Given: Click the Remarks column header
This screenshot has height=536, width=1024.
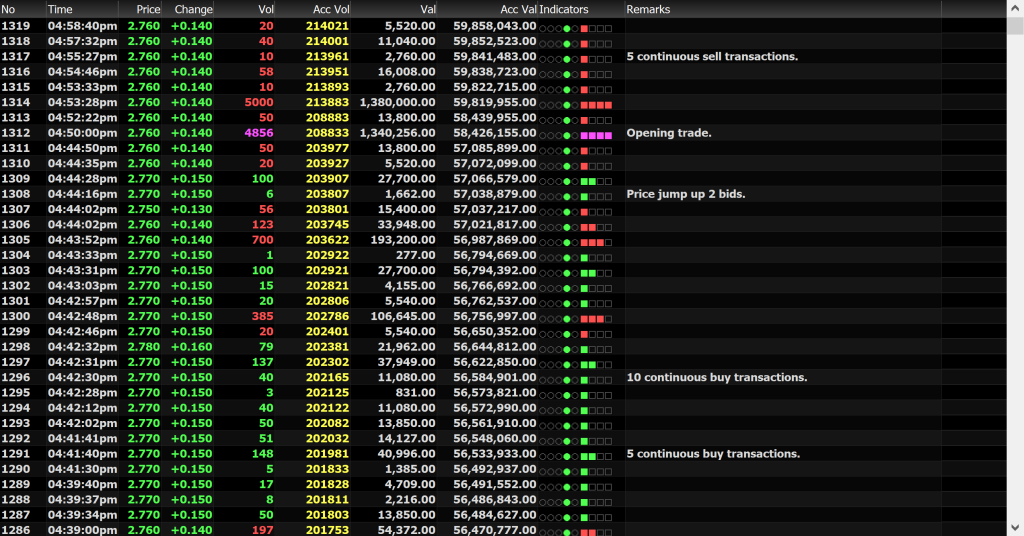Looking at the screenshot, I should click(648, 9).
